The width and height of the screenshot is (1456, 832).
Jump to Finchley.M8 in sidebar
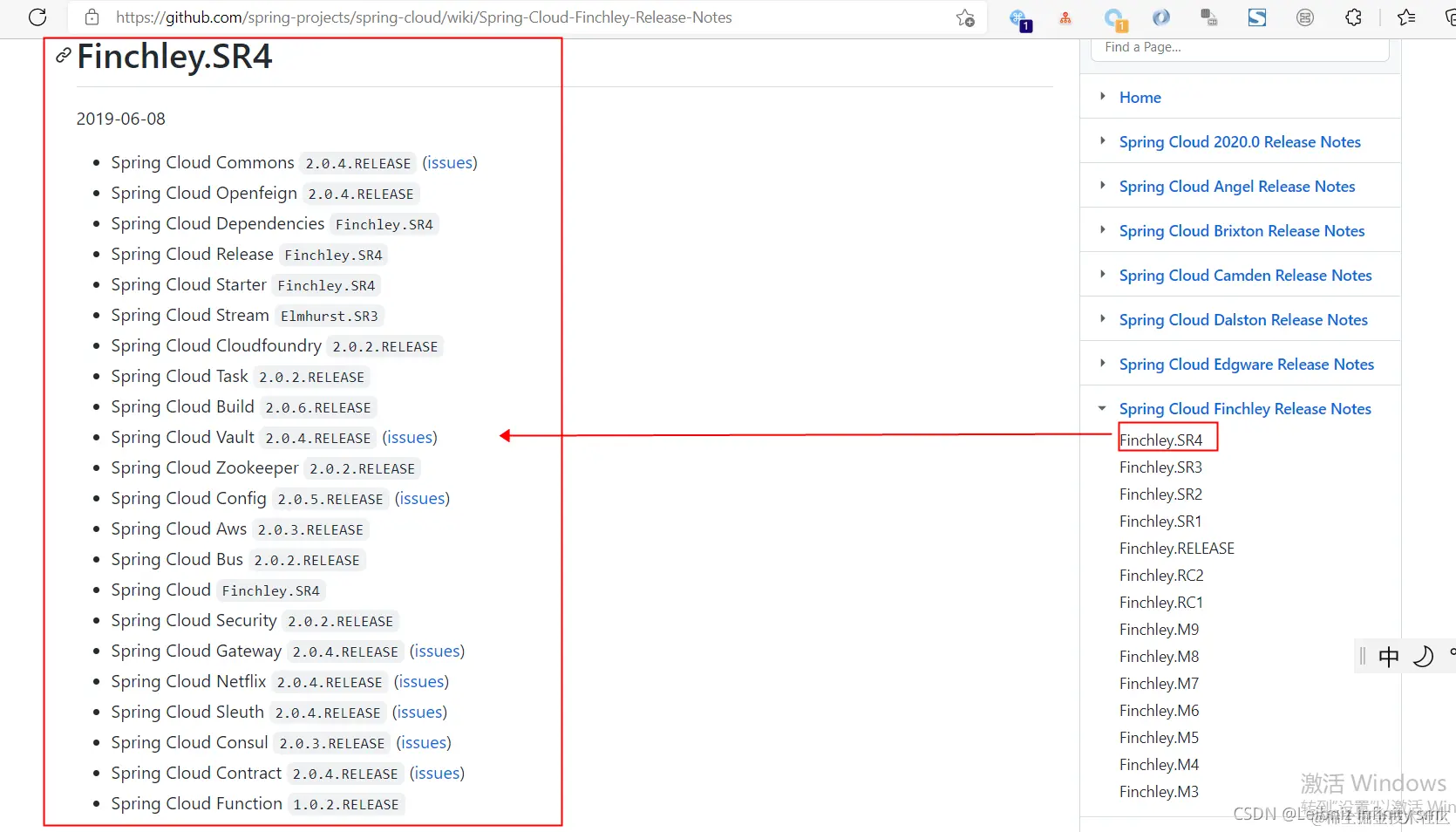pyautogui.click(x=1160, y=657)
